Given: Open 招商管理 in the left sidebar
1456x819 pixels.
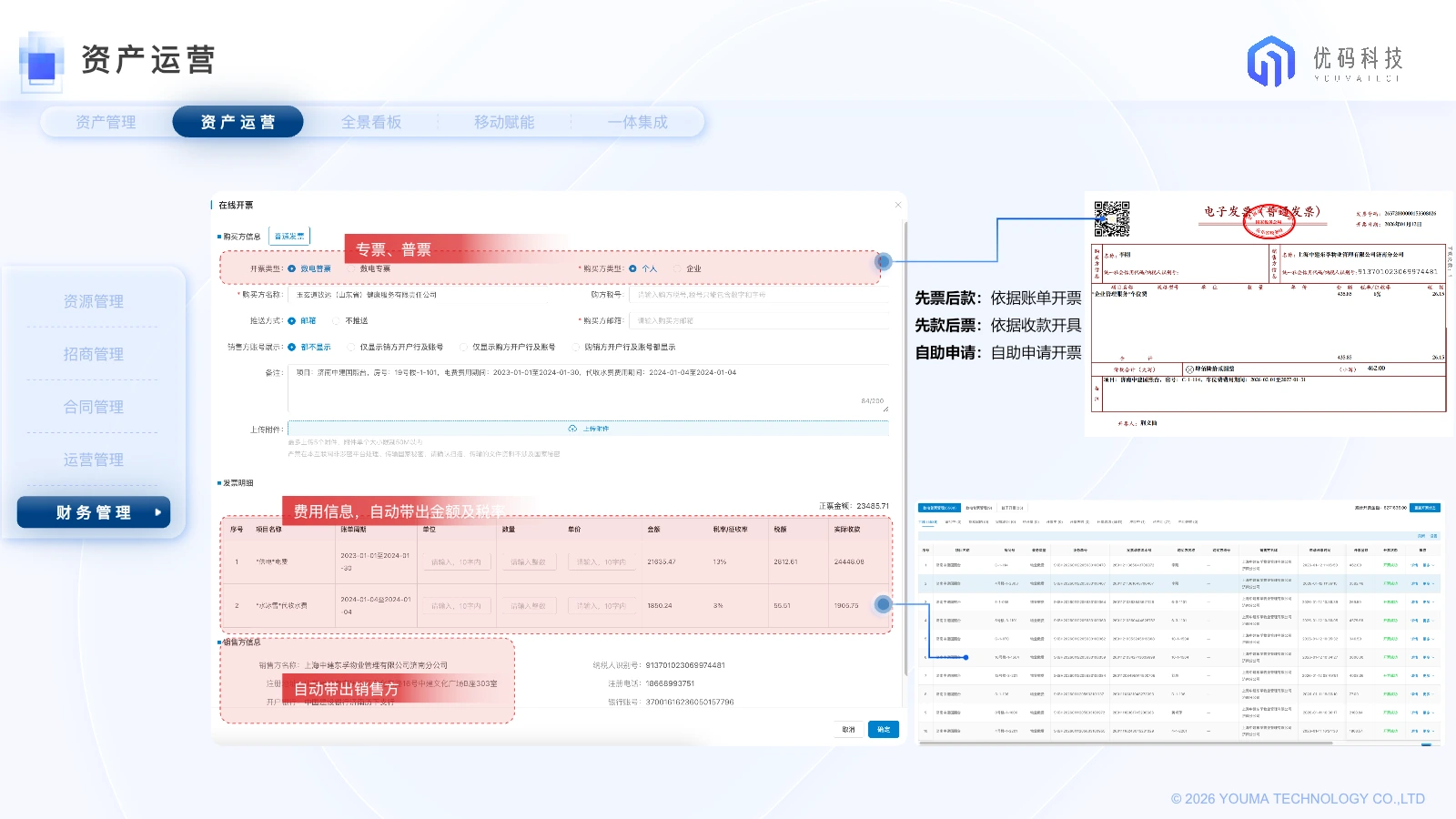Looking at the screenshot, I should coord(94,354).
